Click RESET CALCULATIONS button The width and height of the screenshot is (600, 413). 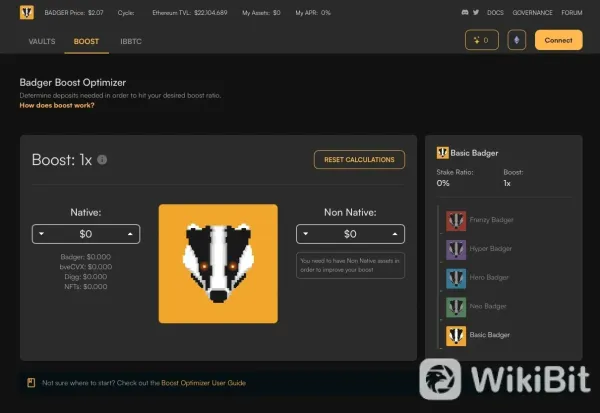click(x=359, y=160)
